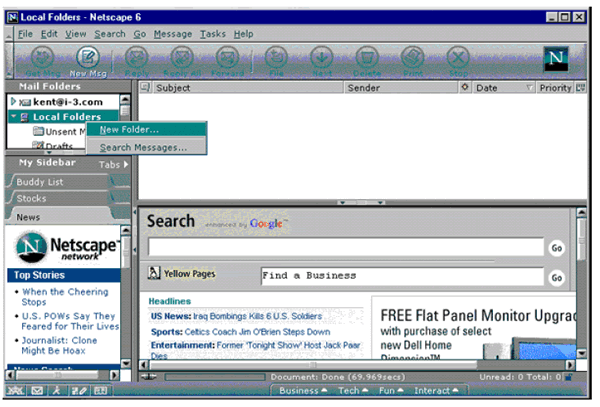This screenshot has width=600, height=407.
Task: Click the Forward toolbar icon
Action: [227, 58]
